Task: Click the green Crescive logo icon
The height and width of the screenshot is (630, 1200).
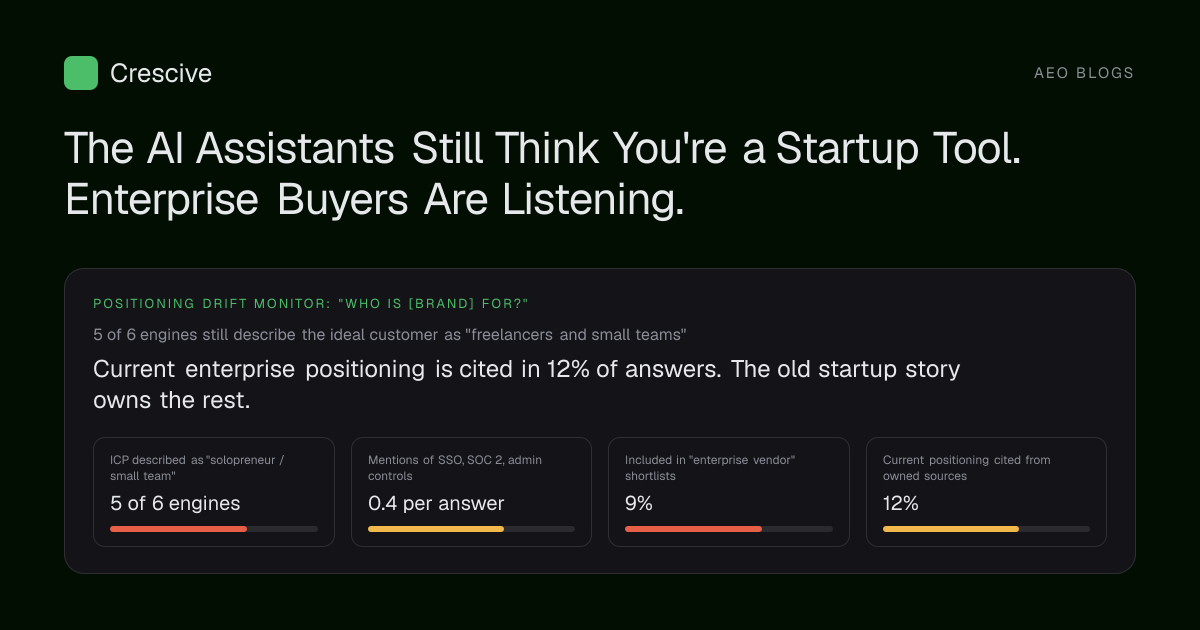Action: pyautogui.click(x=81, y=73)
